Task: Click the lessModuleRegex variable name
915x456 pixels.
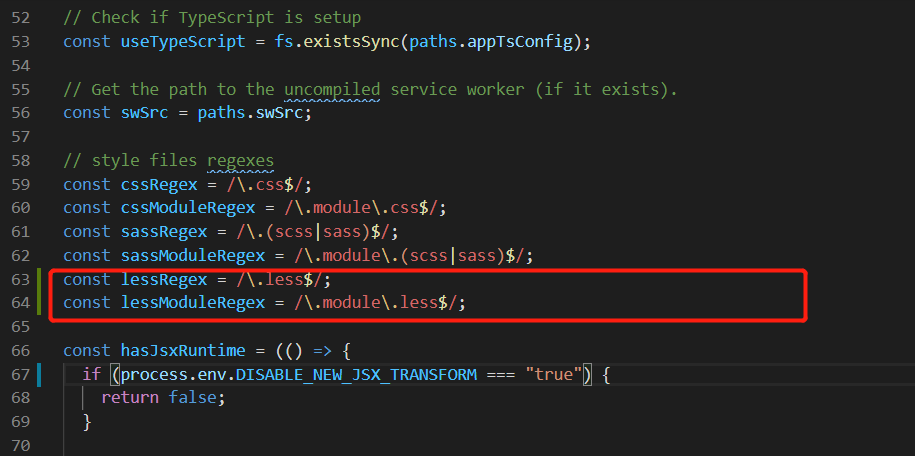Action: pyautogui.click(x=193, y=304)
